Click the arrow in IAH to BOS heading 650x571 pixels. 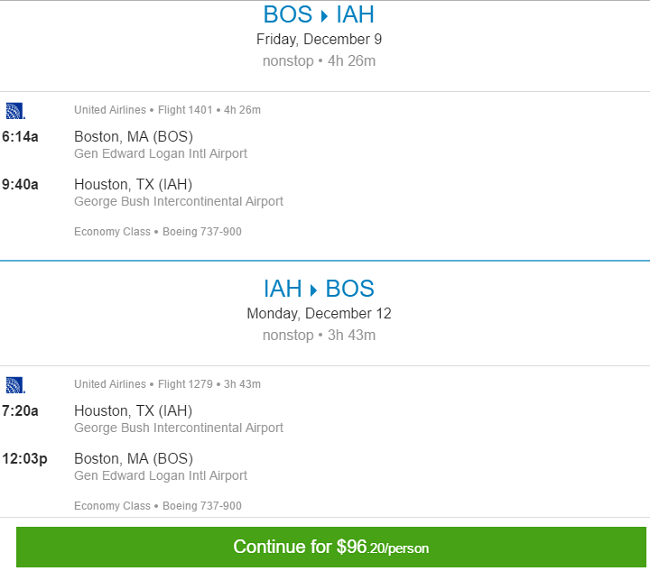[x=314, y=290]
